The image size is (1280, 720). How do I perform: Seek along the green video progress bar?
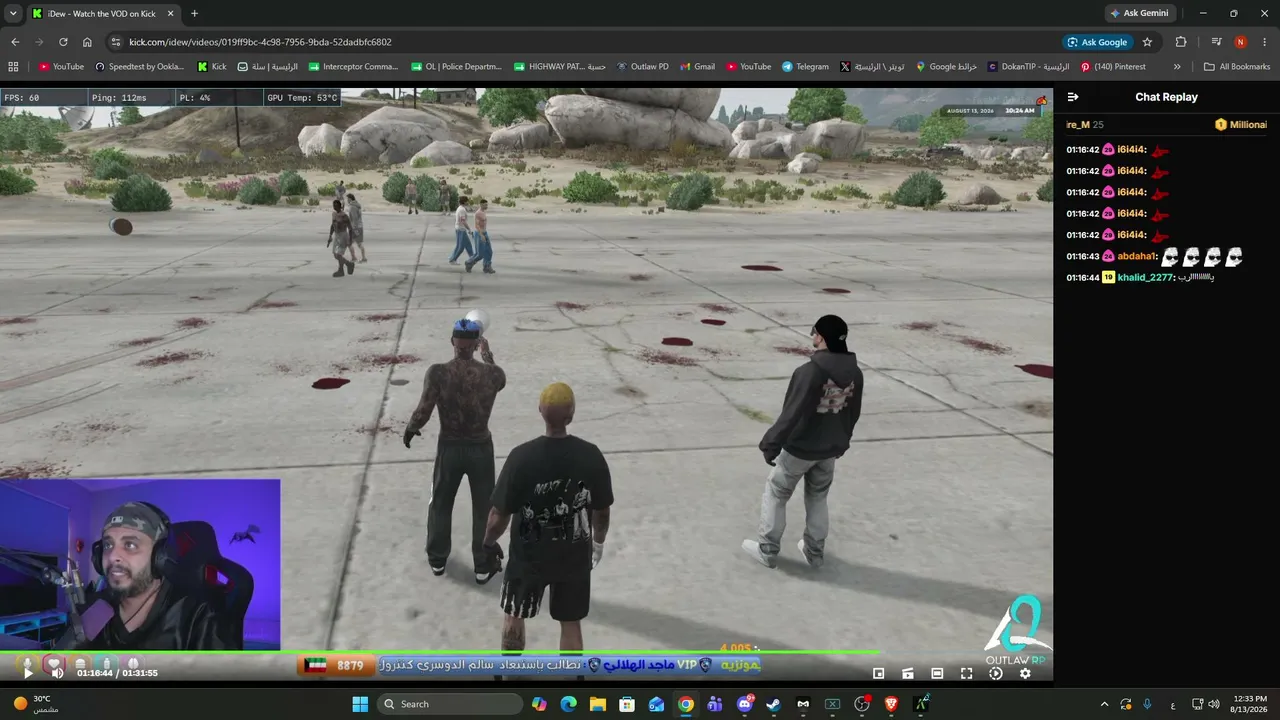[x=526, y=654]
